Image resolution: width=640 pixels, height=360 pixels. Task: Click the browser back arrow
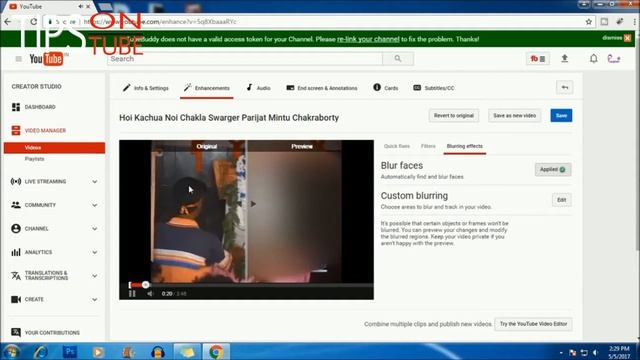click(x=8, y=22)
